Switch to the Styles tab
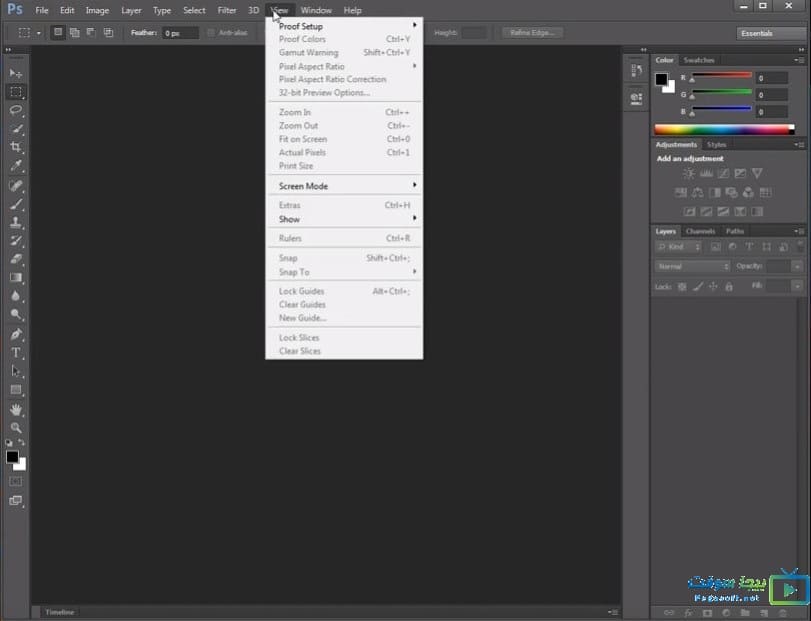This screenshot has height=621, width=811. [716, 145]
